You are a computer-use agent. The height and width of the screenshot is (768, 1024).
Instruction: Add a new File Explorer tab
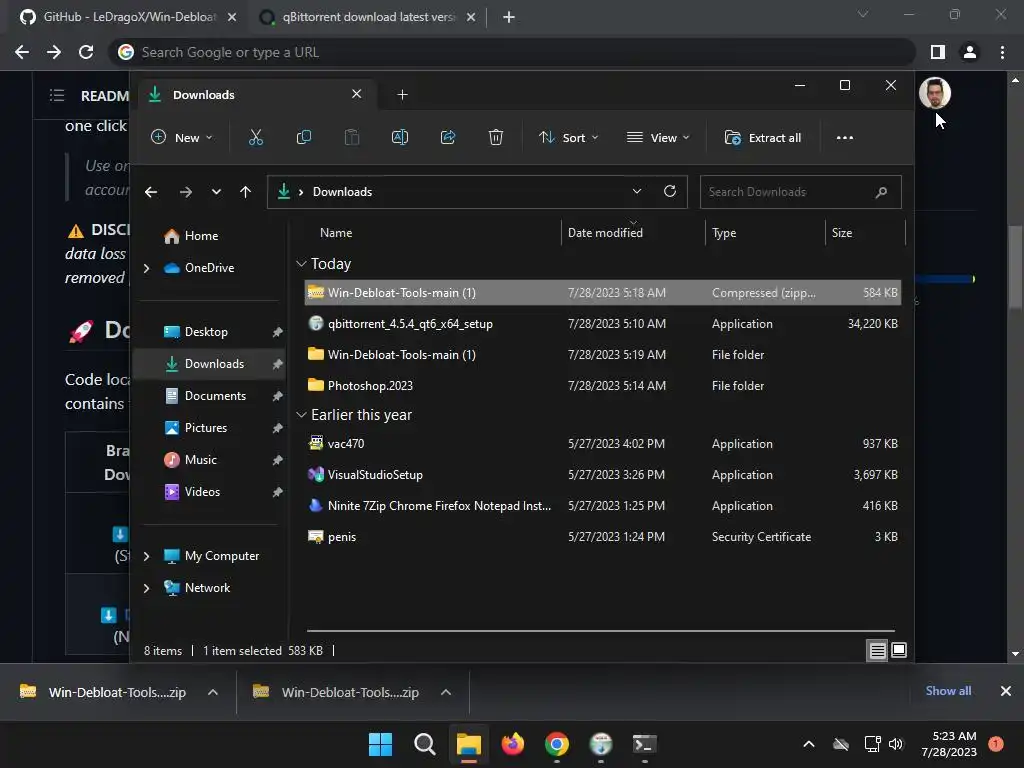(402, 95)
